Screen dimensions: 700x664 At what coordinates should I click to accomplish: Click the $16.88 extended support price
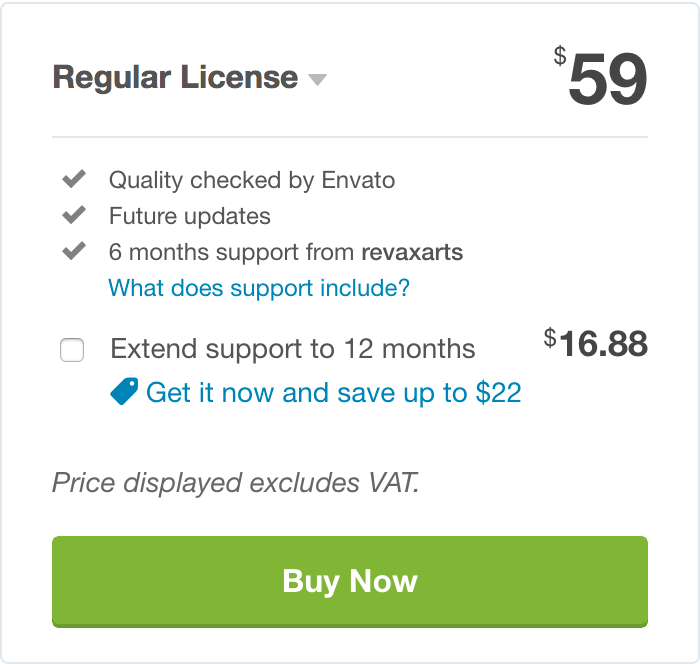pos(596,343)
